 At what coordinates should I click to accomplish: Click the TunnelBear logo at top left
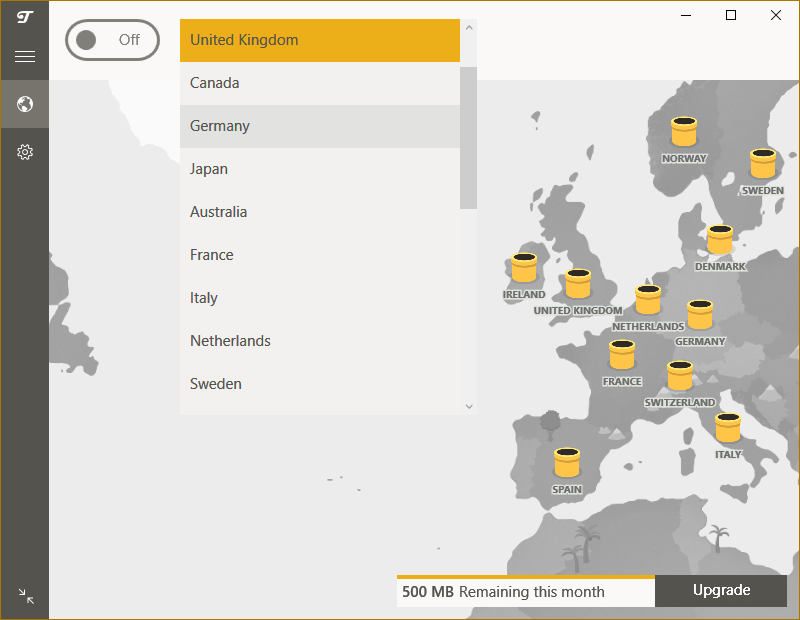pos(25,17)
